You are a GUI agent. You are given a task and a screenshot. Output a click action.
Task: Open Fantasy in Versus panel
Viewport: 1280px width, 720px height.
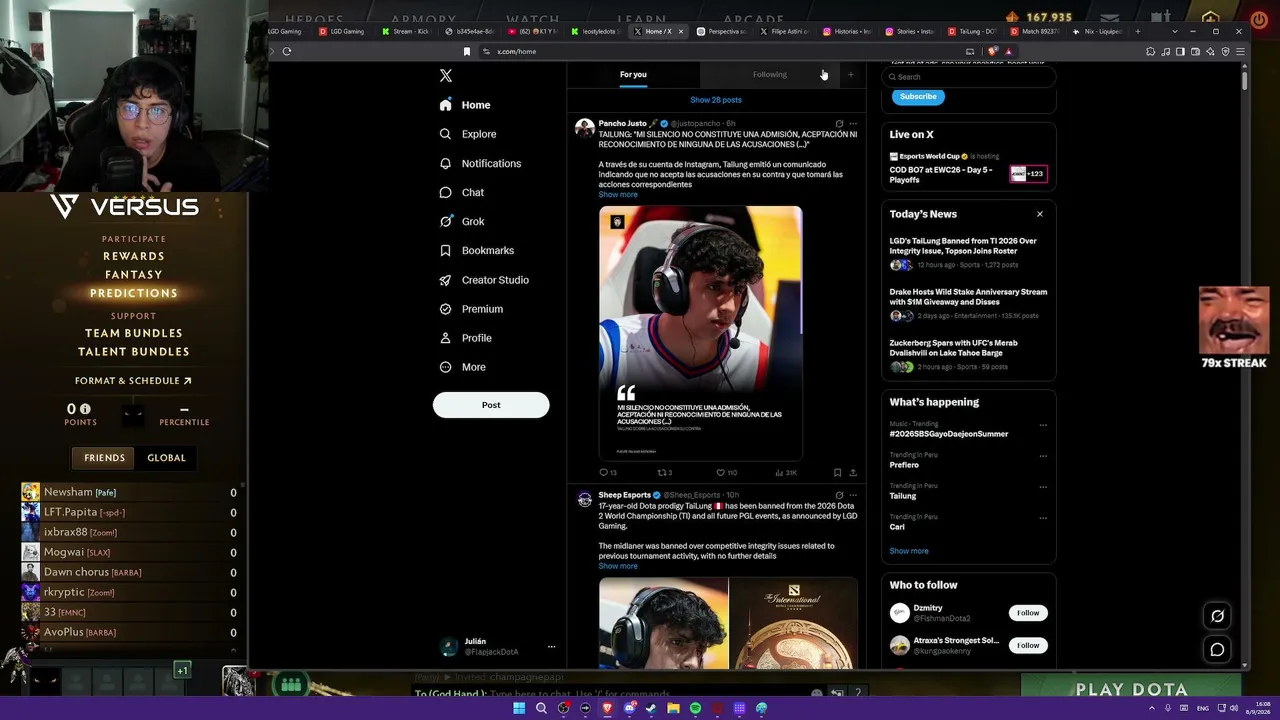pyautogui.click(x=134, y=275)
